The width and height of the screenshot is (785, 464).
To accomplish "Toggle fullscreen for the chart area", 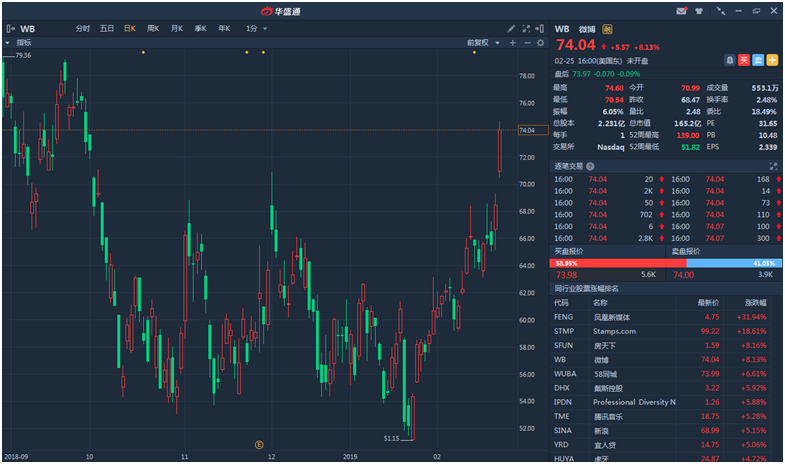I will point(527,29).
